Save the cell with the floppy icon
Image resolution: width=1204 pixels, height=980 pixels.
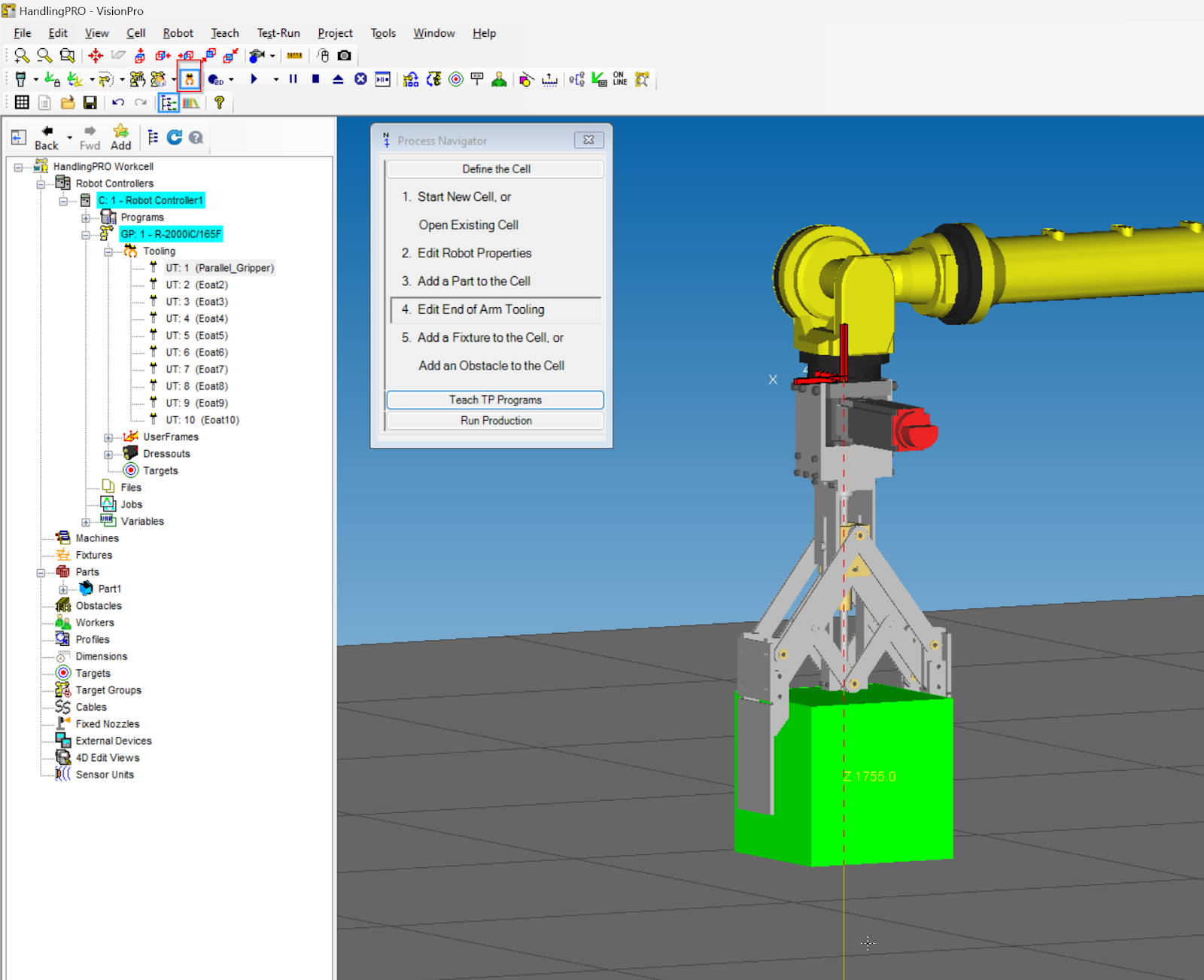pyautogui.click(x=90, y=102)
